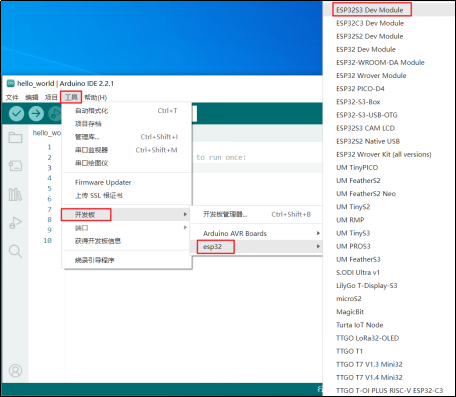
Task: Select ESP32S3 Dev Module board
Action: tap(389, 10)
